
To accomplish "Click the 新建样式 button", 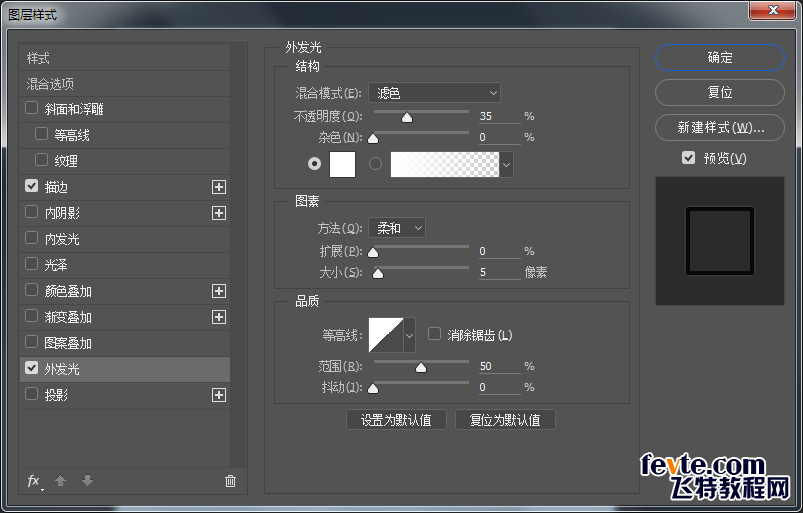I will 720,127.
